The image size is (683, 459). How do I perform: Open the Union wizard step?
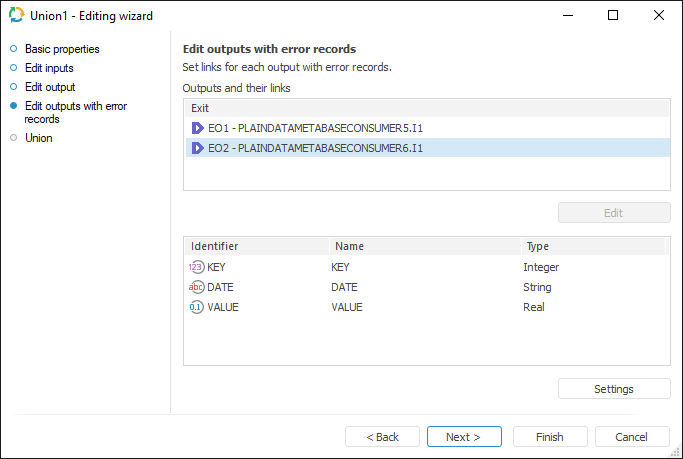tap(38, 138)
